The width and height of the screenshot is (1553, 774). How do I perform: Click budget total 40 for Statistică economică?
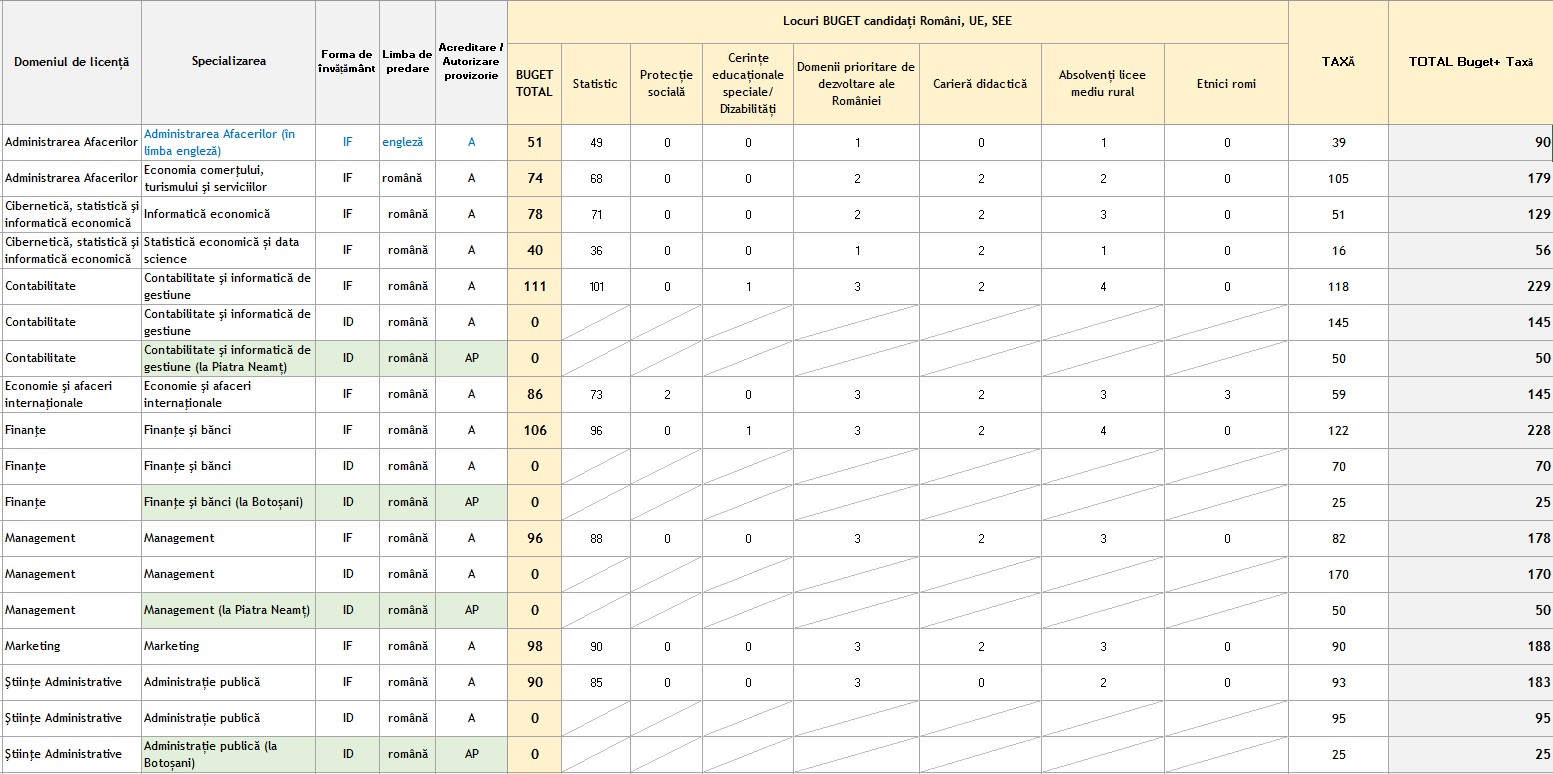(x=534, y=250)
